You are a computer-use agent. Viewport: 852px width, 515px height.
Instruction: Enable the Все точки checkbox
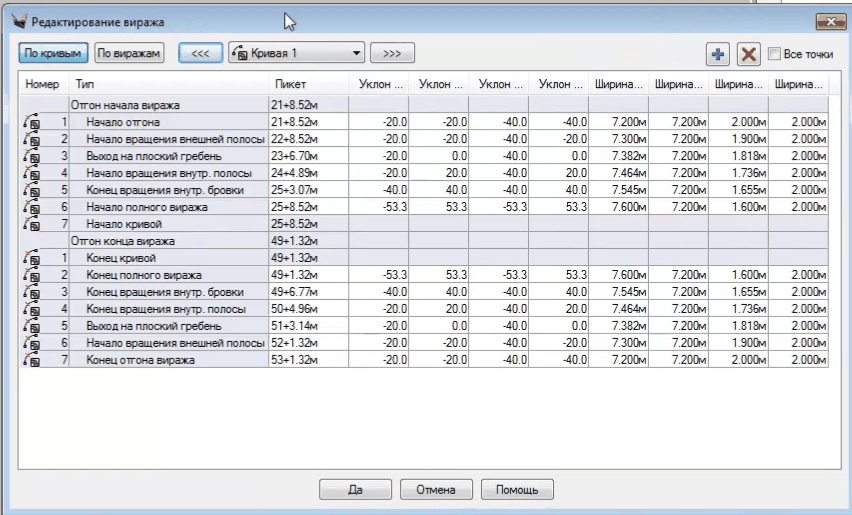[774, 53]
